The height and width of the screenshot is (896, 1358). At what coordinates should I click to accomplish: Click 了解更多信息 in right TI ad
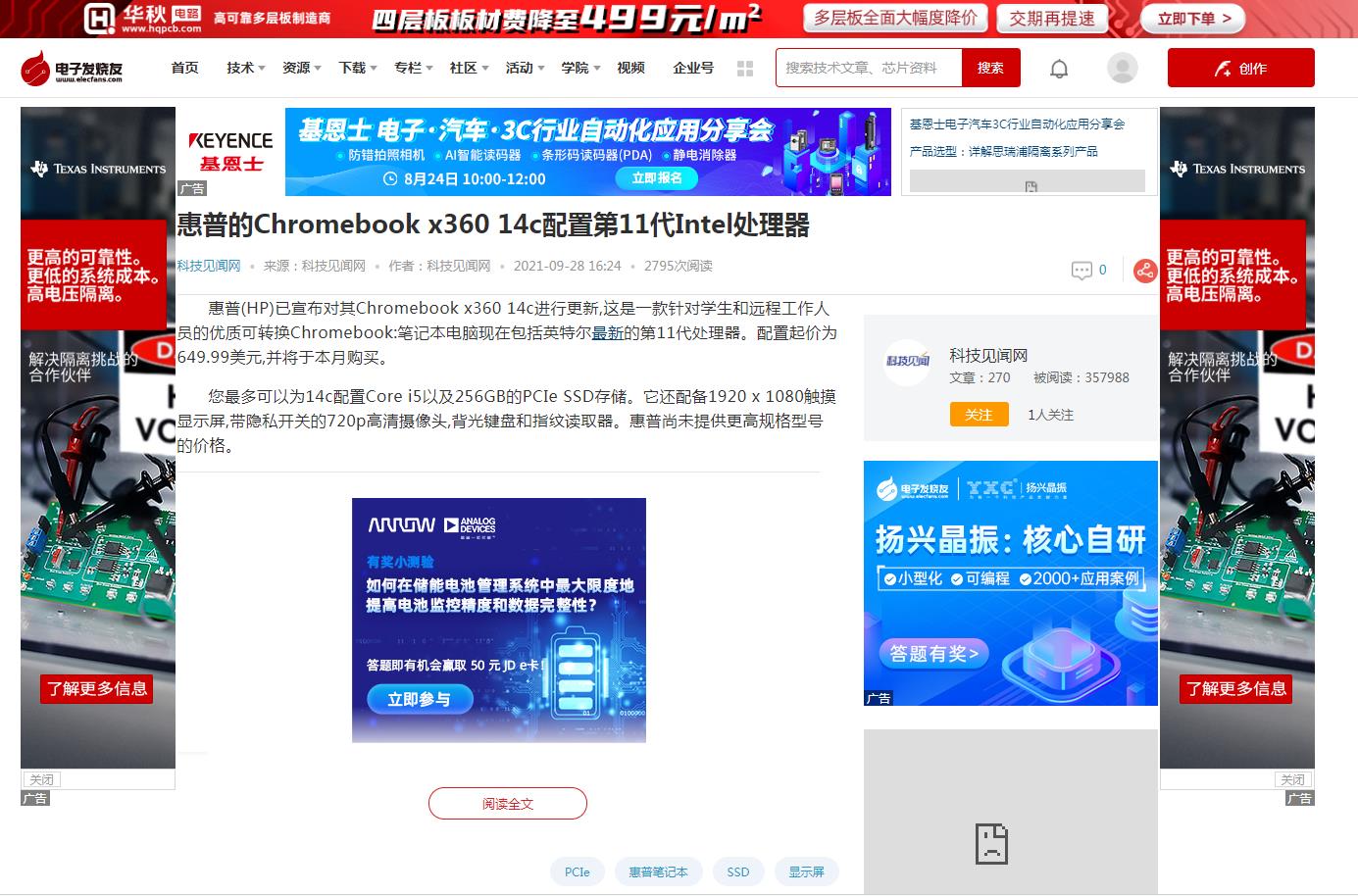click(x=1235, y=688)
